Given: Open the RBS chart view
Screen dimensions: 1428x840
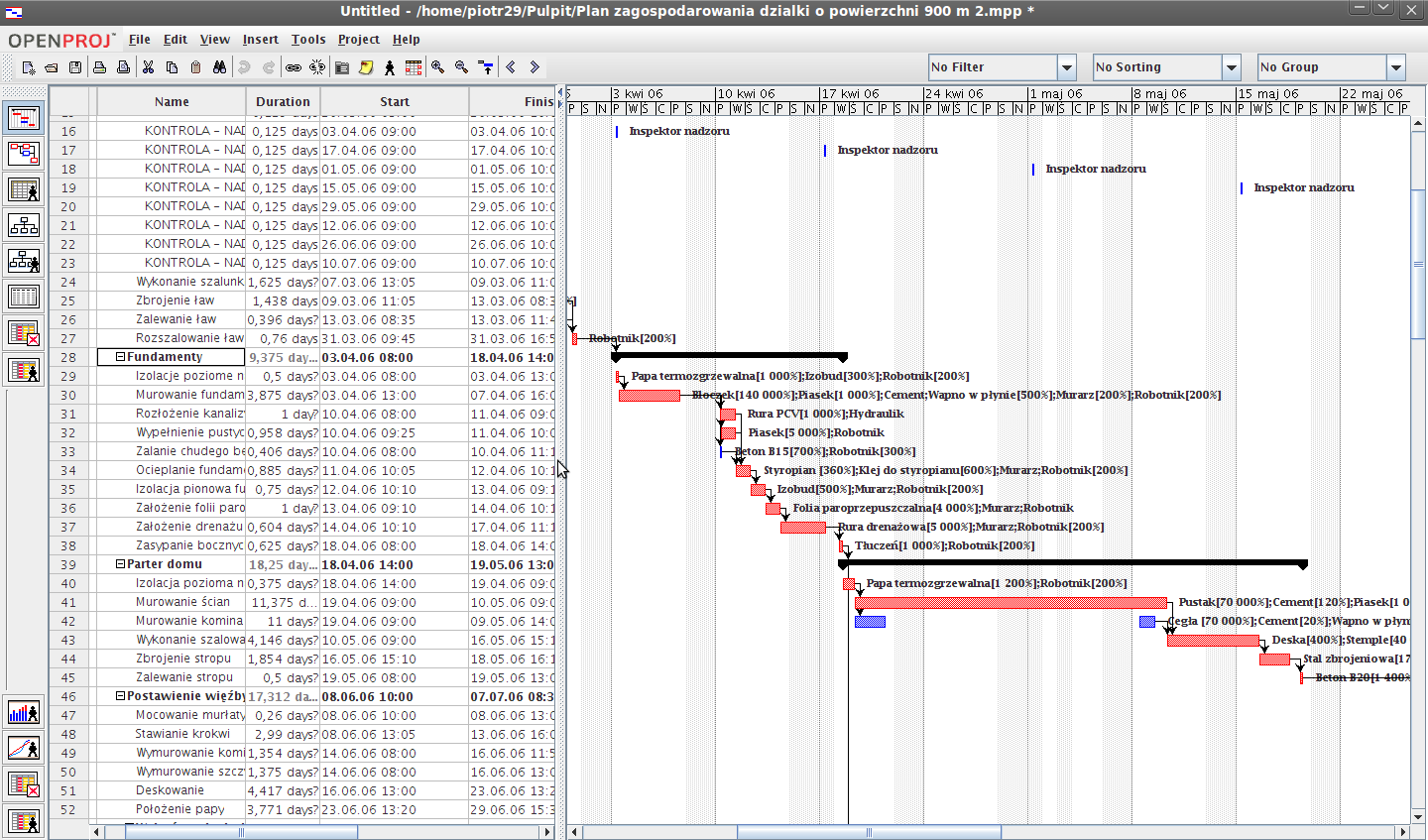Looking at the screenshot, I should tap(24, 261).
